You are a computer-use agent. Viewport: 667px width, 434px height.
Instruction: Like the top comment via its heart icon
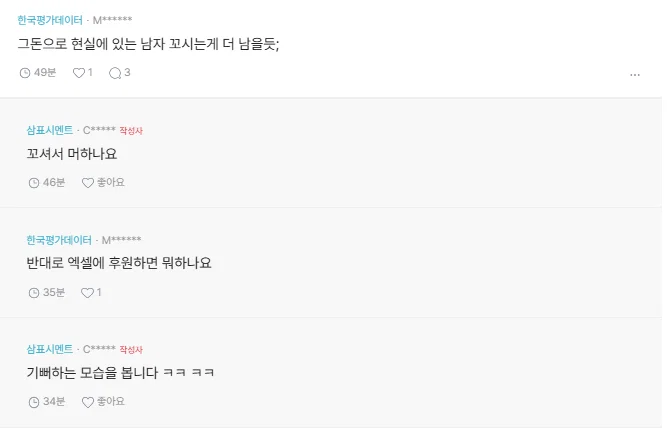point(79,73)
